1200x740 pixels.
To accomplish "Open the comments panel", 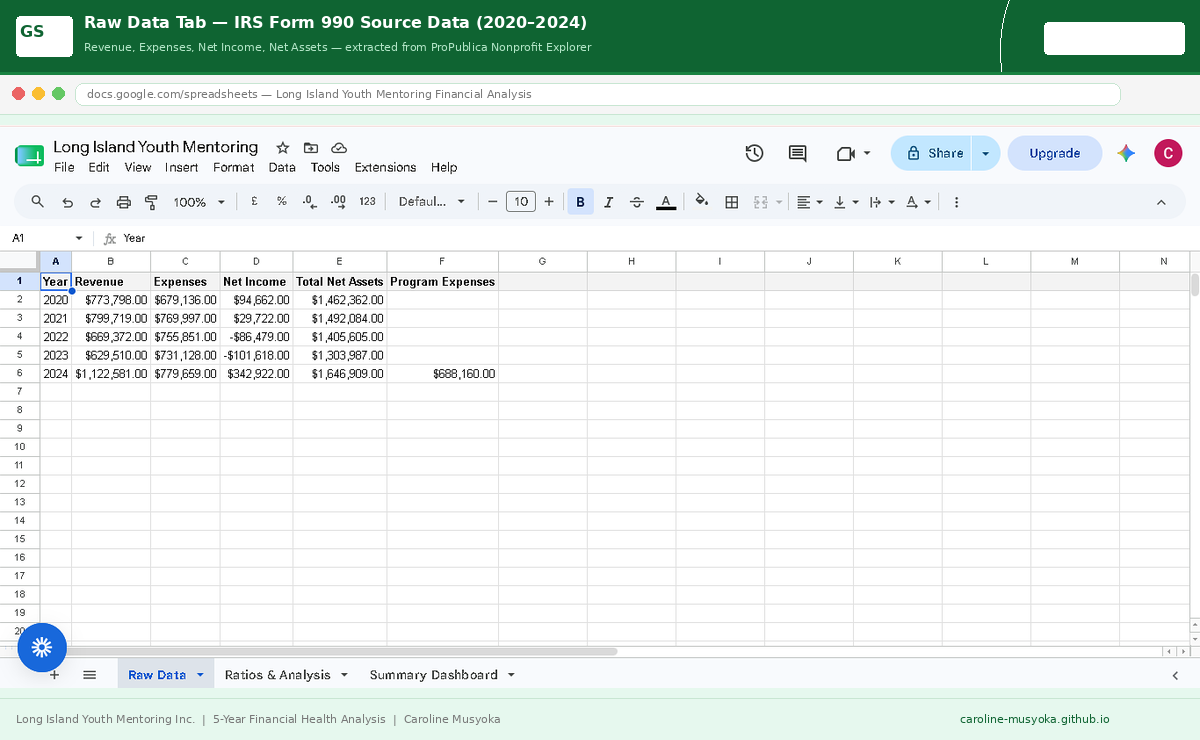I will coord(797,153).
